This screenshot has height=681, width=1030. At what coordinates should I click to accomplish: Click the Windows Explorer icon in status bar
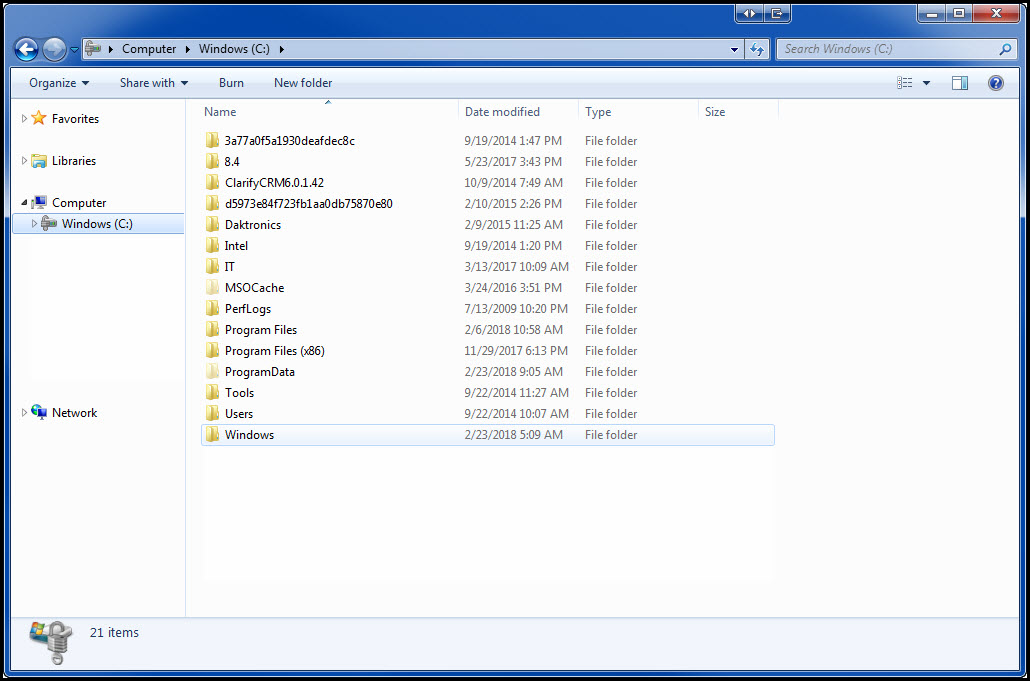click(50, 641)
